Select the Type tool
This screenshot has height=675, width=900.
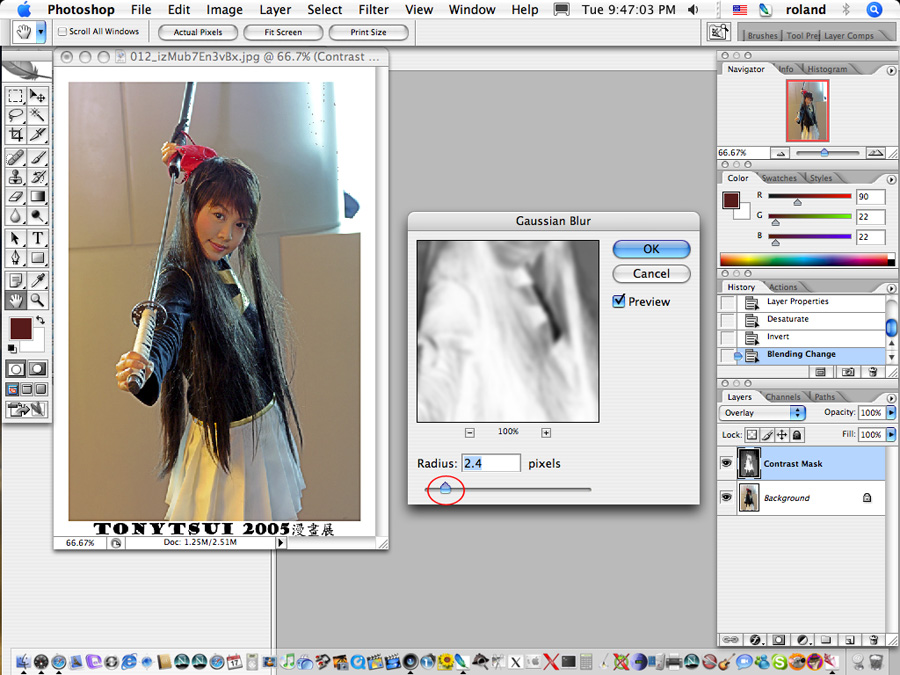(x=38, y=238)
